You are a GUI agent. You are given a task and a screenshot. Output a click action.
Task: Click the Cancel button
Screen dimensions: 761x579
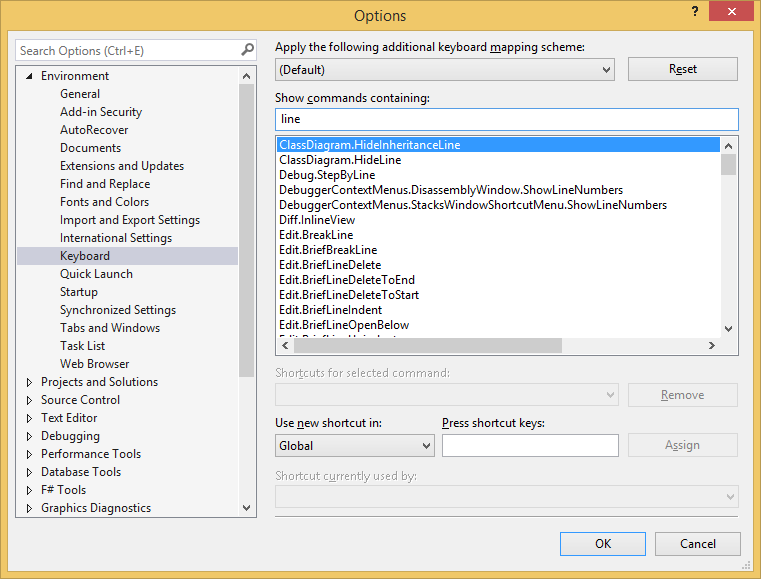[x=697, y=544]
